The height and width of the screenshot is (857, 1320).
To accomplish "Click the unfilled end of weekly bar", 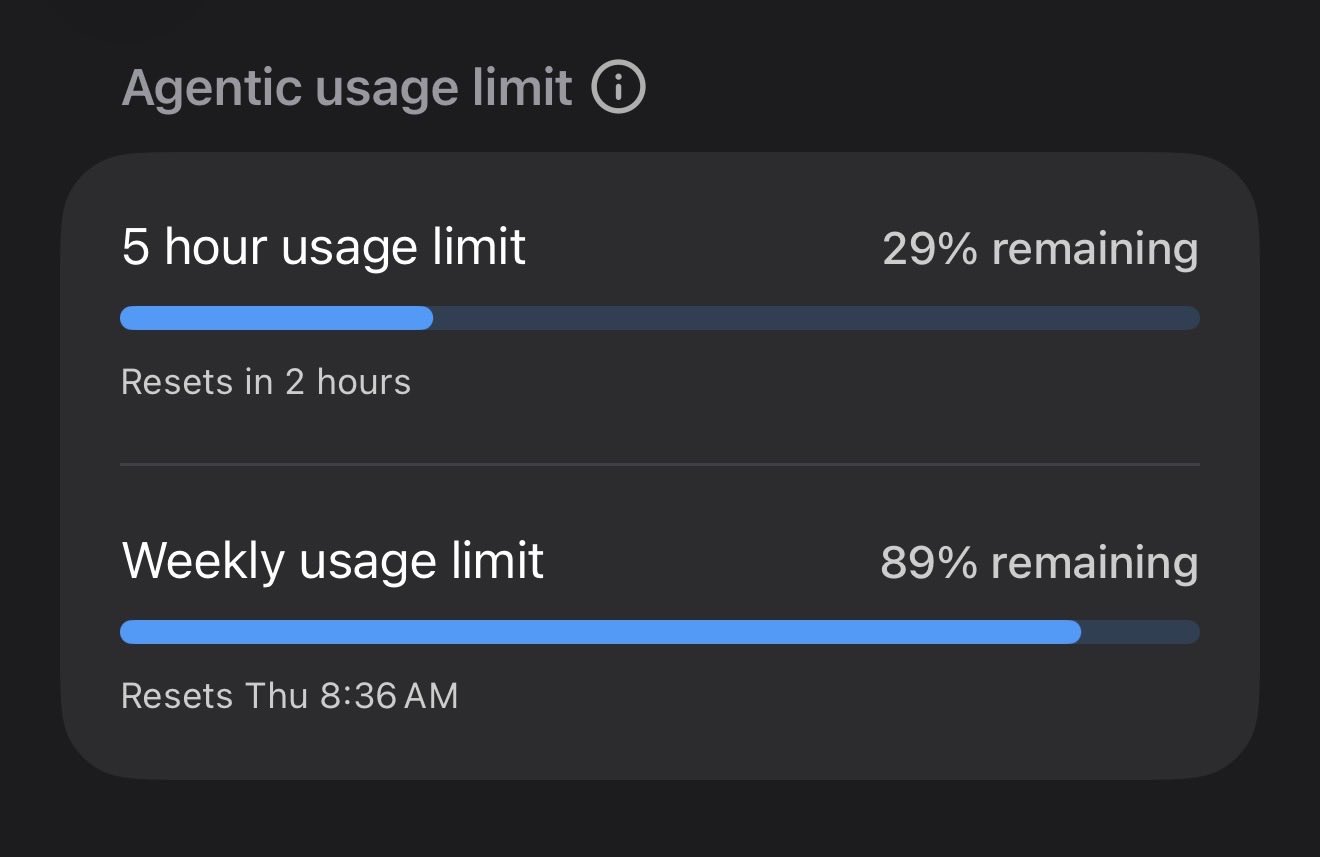I will coord(1141,632).
